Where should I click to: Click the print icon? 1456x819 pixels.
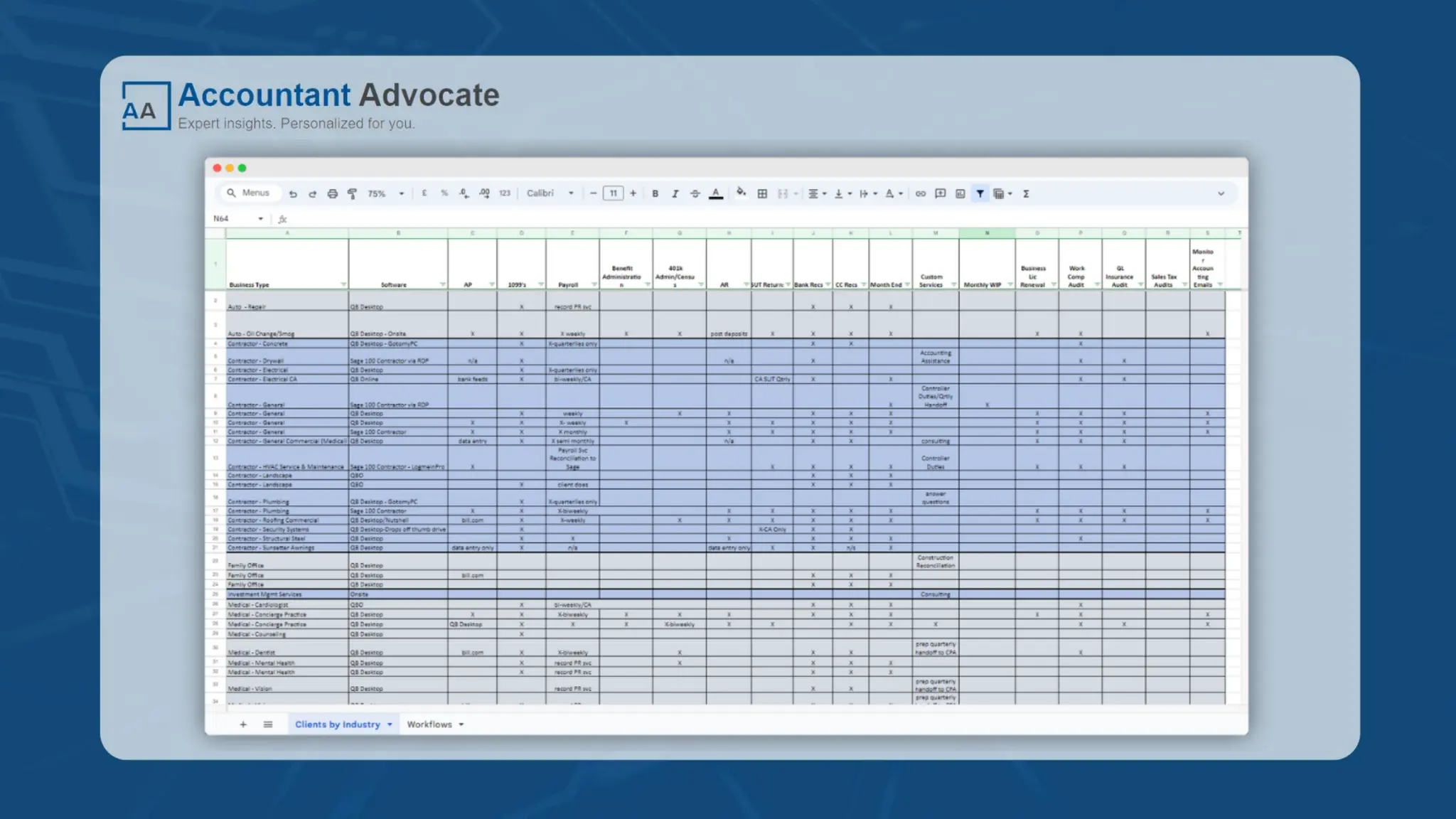[332, 193]
